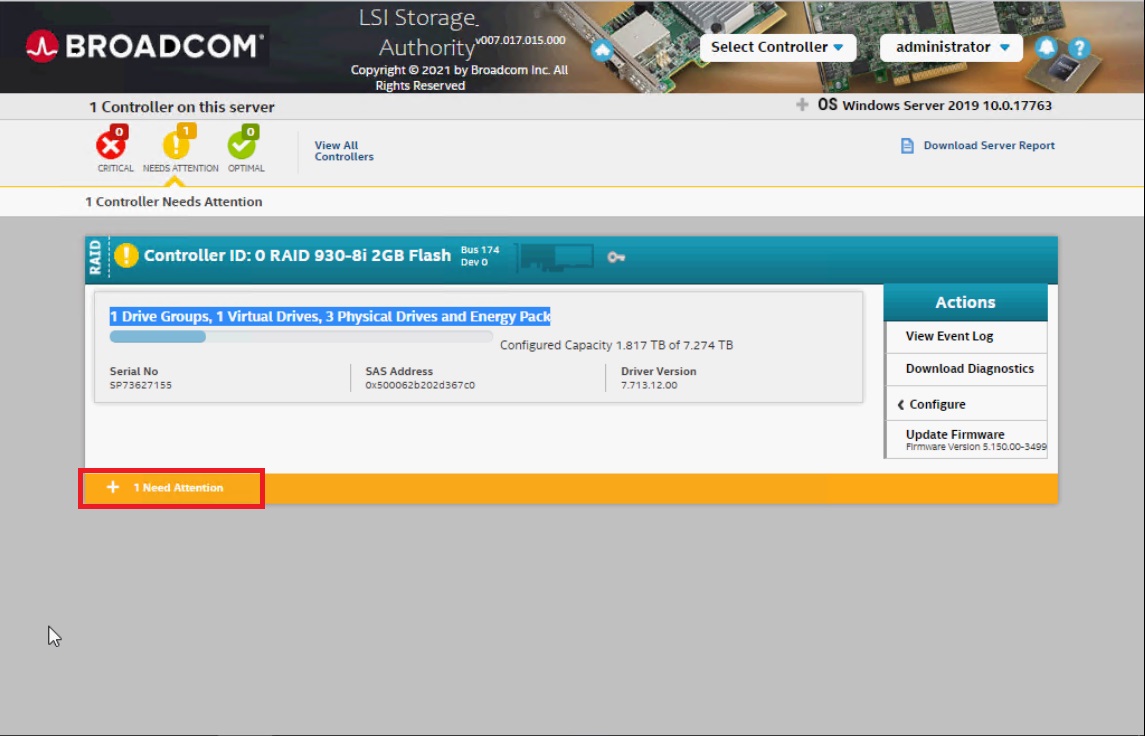This screenshot has height=736, width=1145.
Task: Click Update Firmware action
Action: [955, 435]
